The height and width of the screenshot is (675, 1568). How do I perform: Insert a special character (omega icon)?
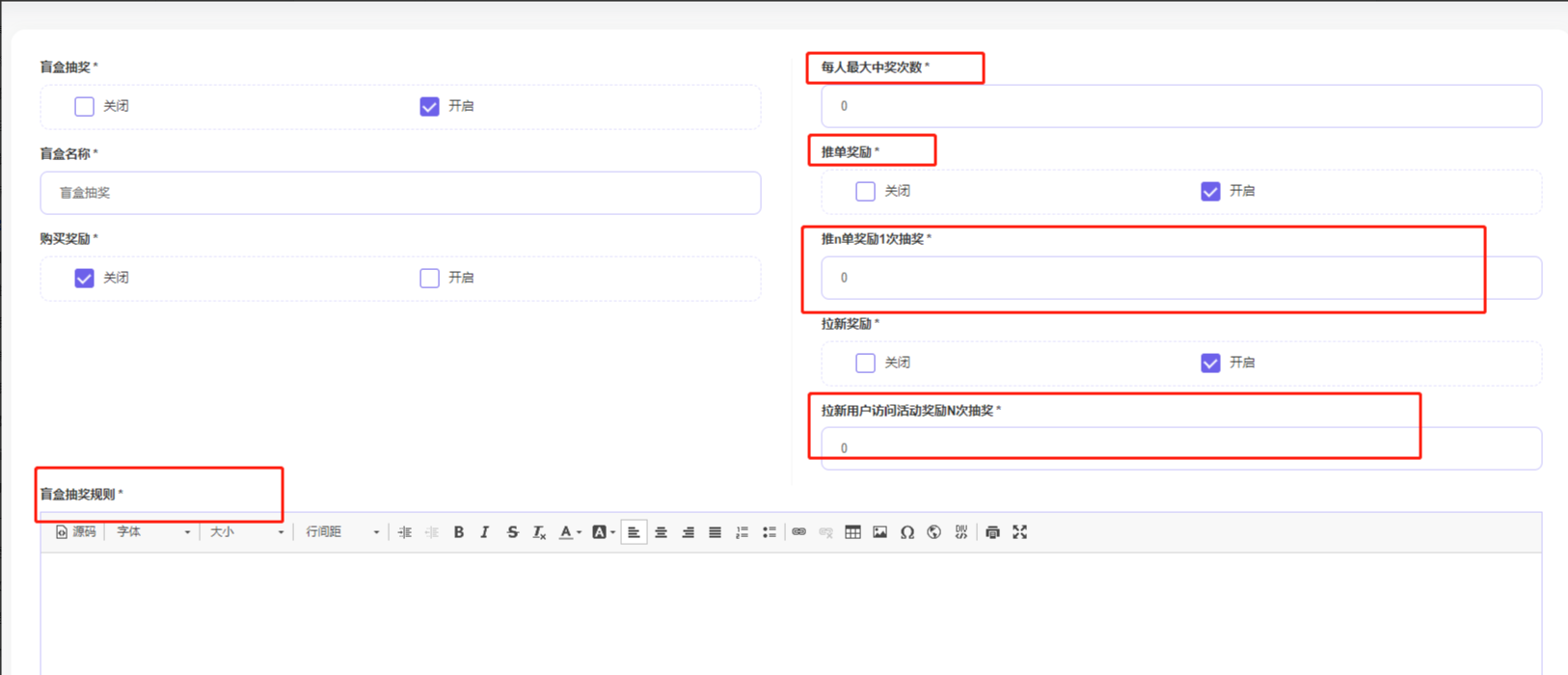point(906,532)
